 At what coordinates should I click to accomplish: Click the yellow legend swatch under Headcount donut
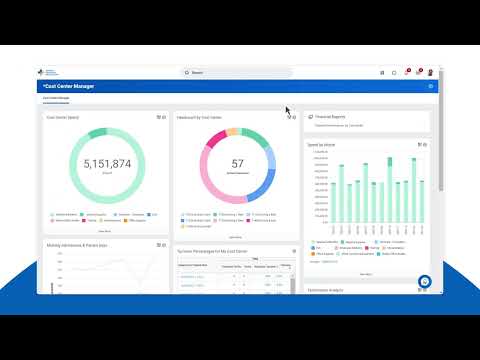click(182, 226)
